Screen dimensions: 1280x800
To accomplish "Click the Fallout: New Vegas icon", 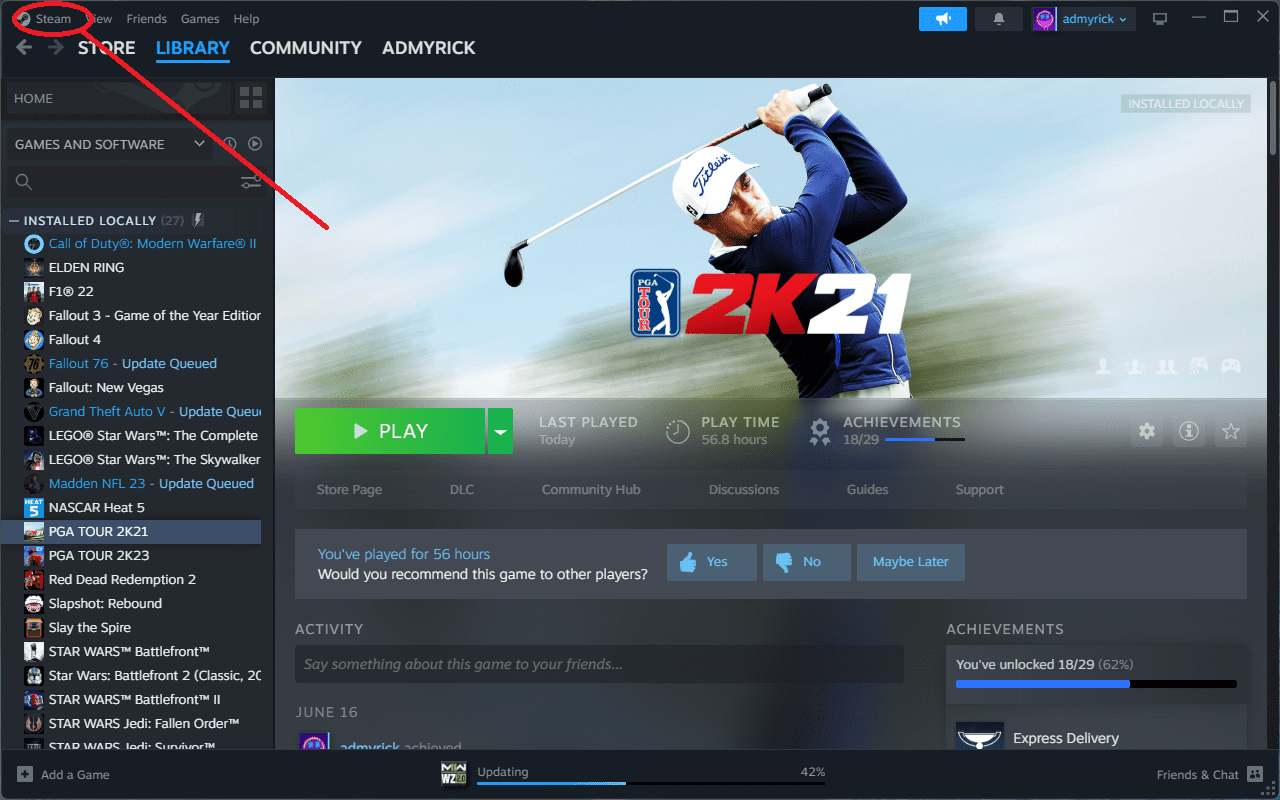I will tap(33, 388).
